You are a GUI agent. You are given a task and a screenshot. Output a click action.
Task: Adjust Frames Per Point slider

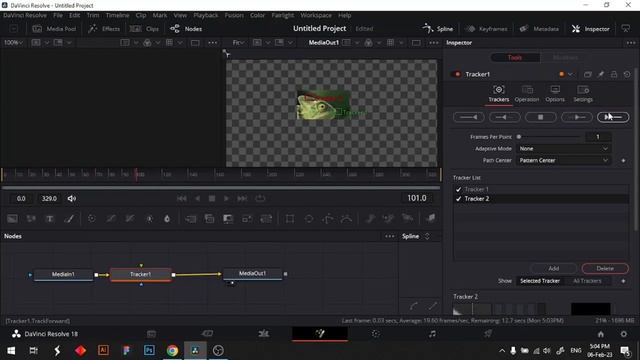(548, 137)
